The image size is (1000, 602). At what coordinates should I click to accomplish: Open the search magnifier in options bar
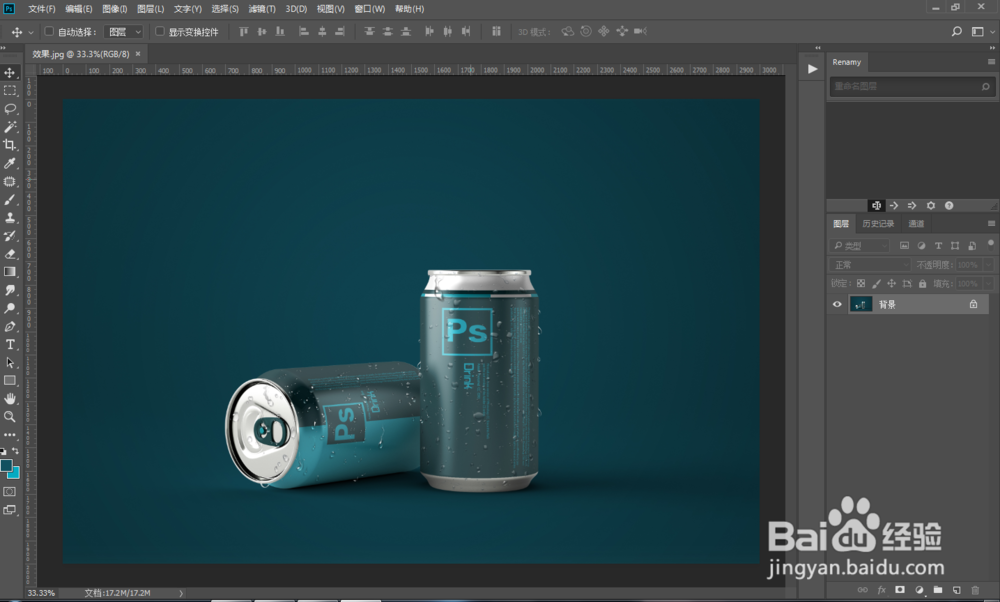coord(957,31)
